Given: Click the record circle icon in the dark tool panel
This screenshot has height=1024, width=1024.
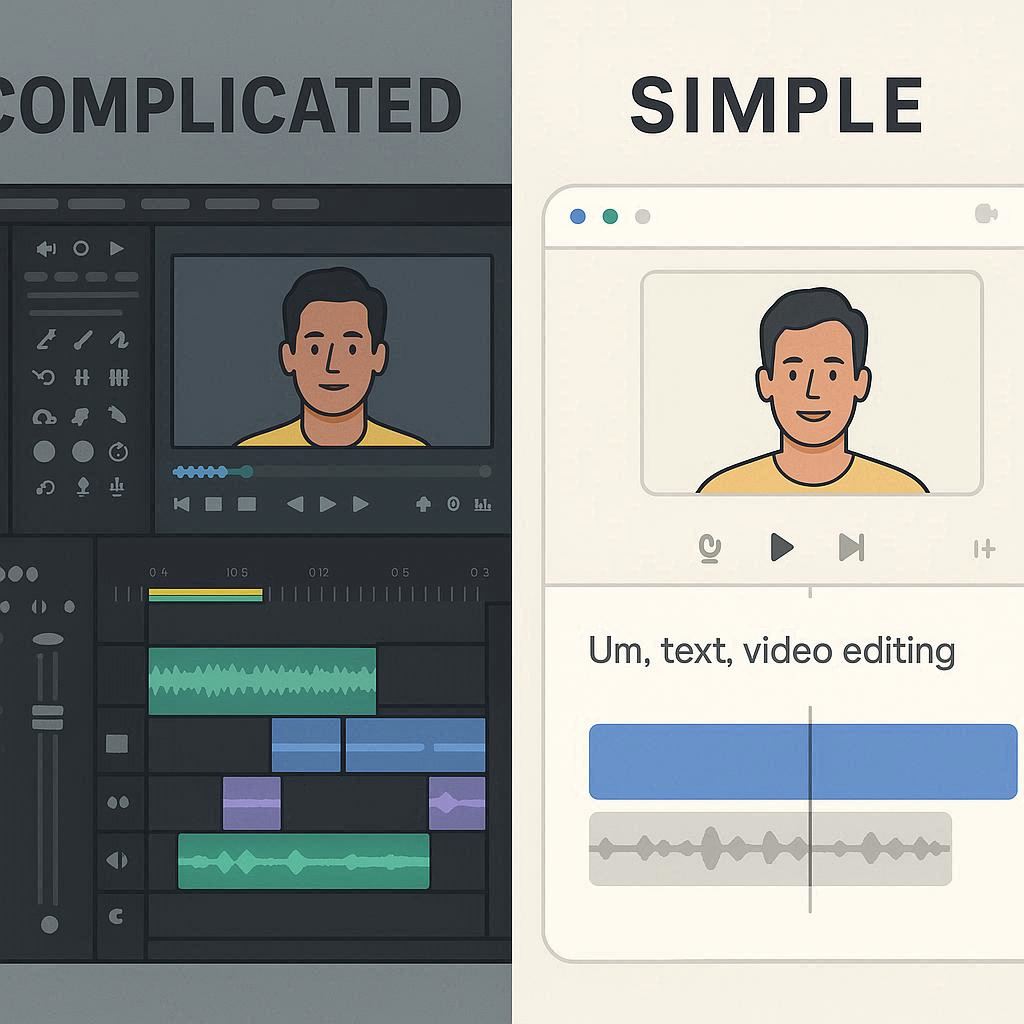Looking at the screenshot, I should (x=81, y=248).
